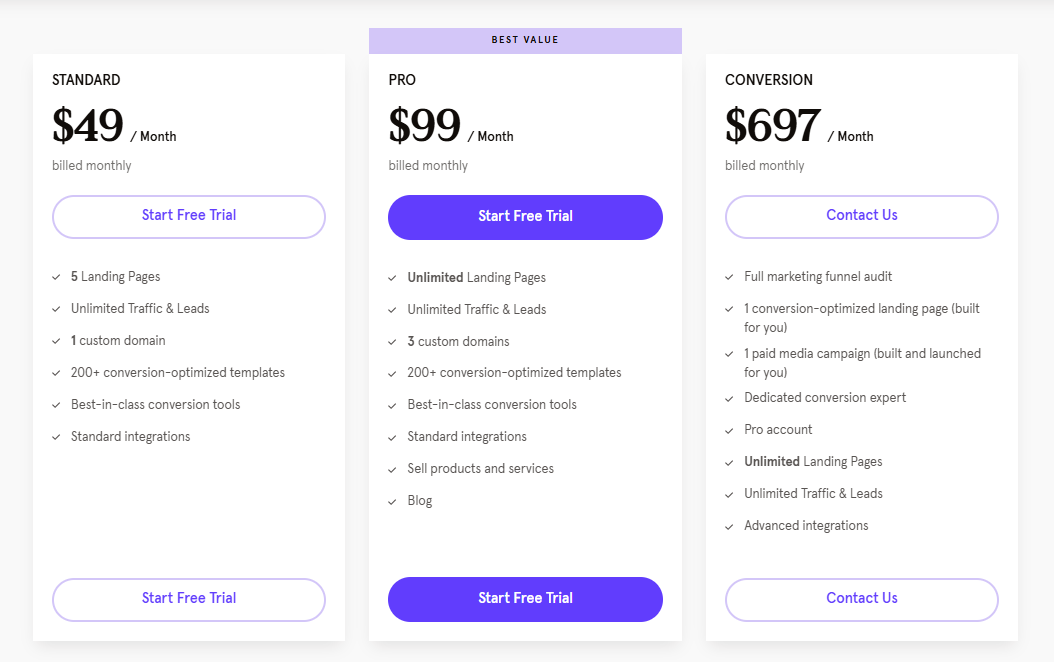Click the checkmark next to "3 custom domains"
The width and height of the screenshot is (1054, 662).
(393, 342)
